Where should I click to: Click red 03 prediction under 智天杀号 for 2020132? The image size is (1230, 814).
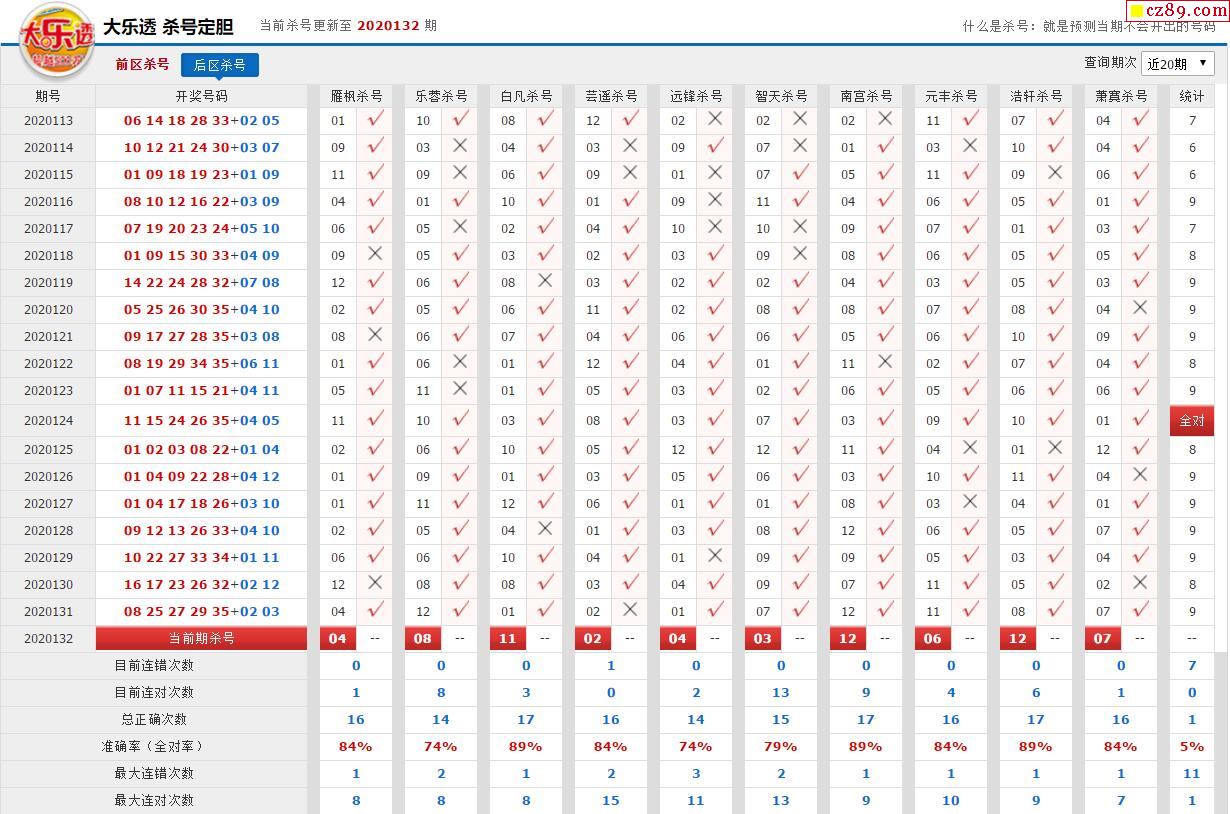point(763,638)
